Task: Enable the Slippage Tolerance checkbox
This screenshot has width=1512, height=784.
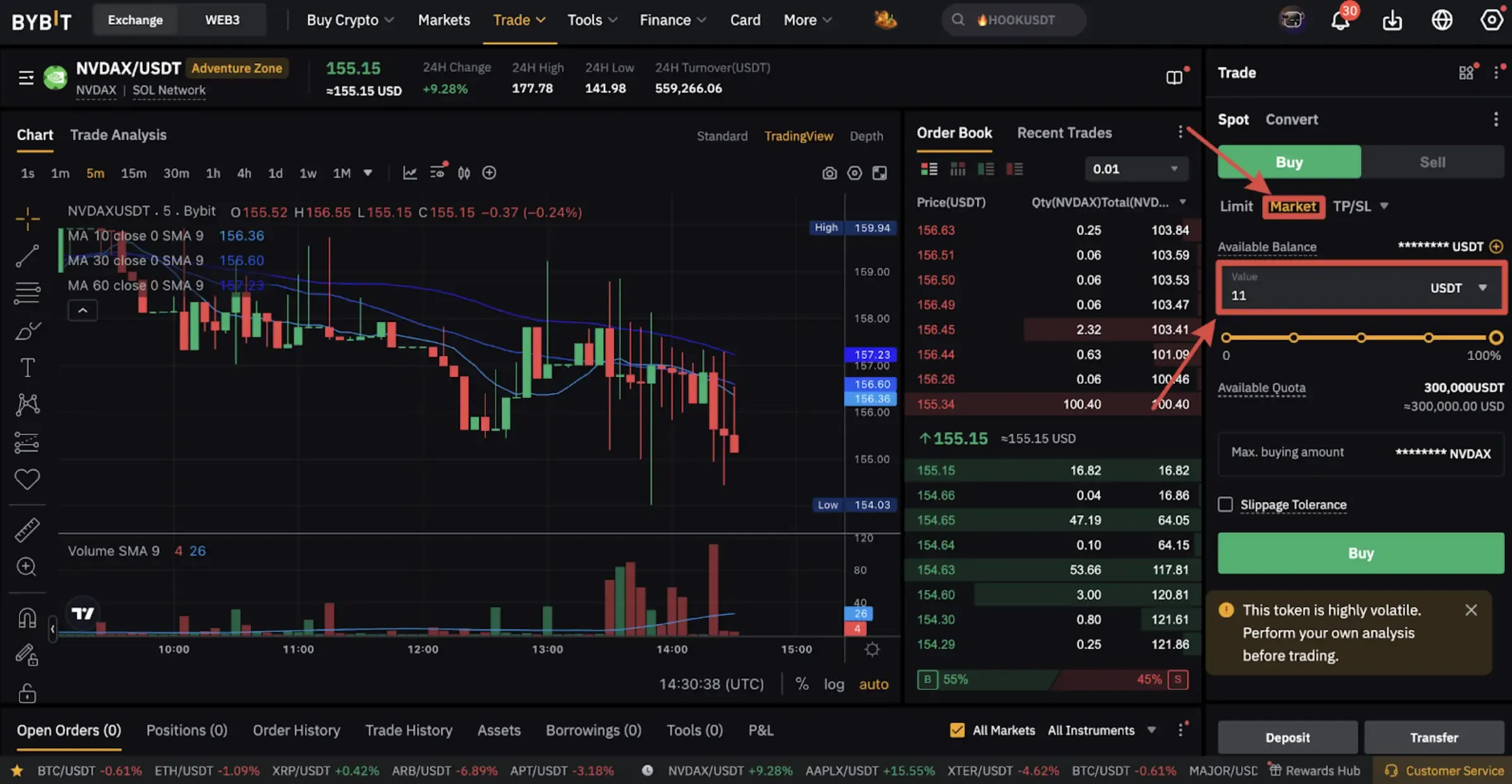Action: click(1225, 504)
